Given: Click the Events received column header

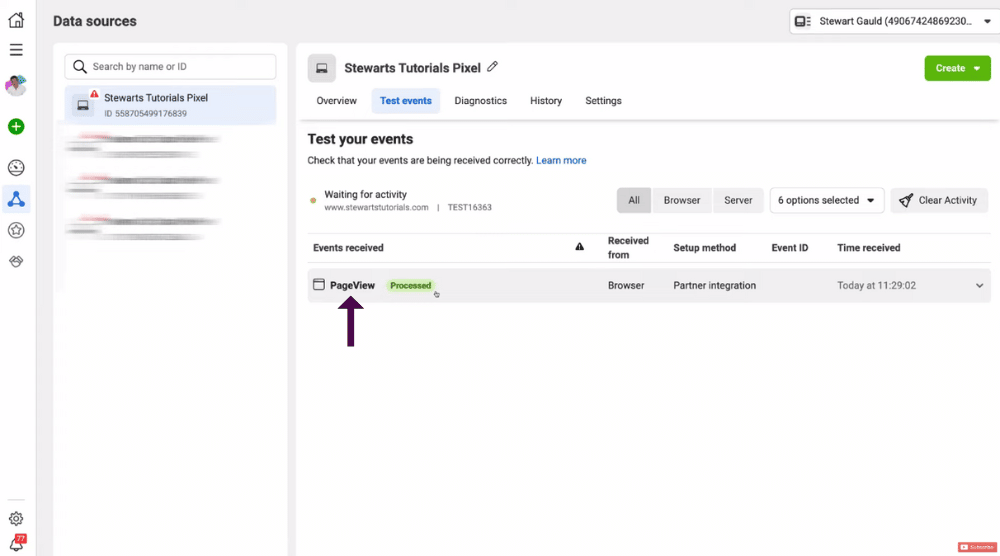Looking at the screenshot, I should pos(348,247).
